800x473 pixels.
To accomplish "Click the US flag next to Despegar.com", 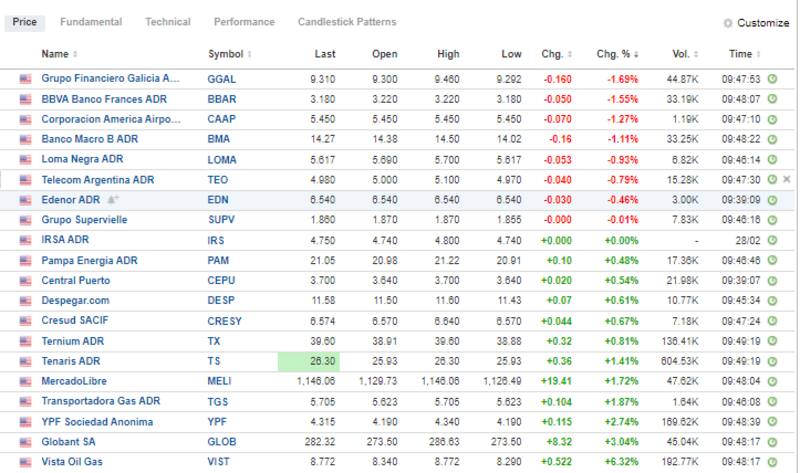I will [x=25, y=300].
